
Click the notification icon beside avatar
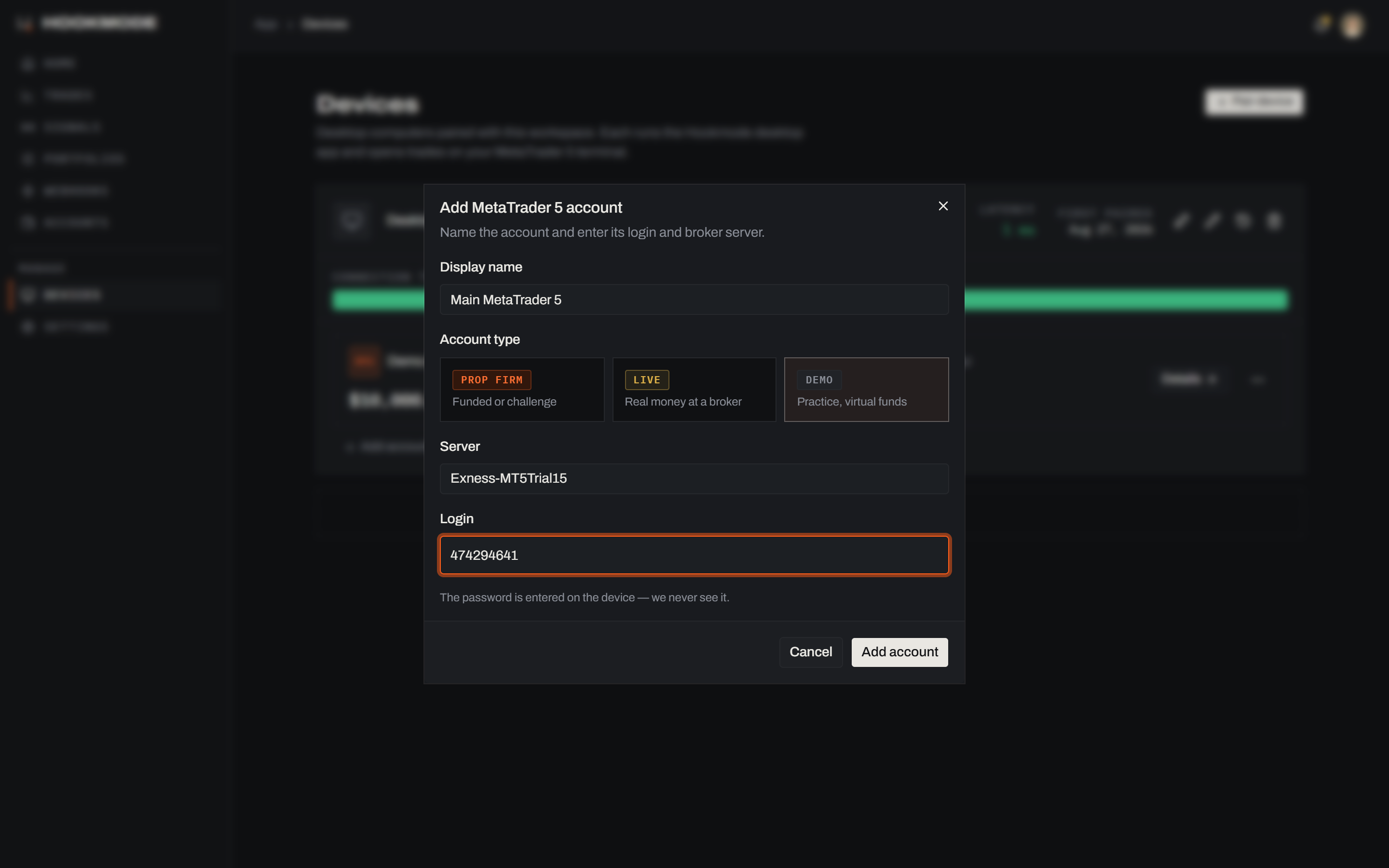(x=1322, y=24)
